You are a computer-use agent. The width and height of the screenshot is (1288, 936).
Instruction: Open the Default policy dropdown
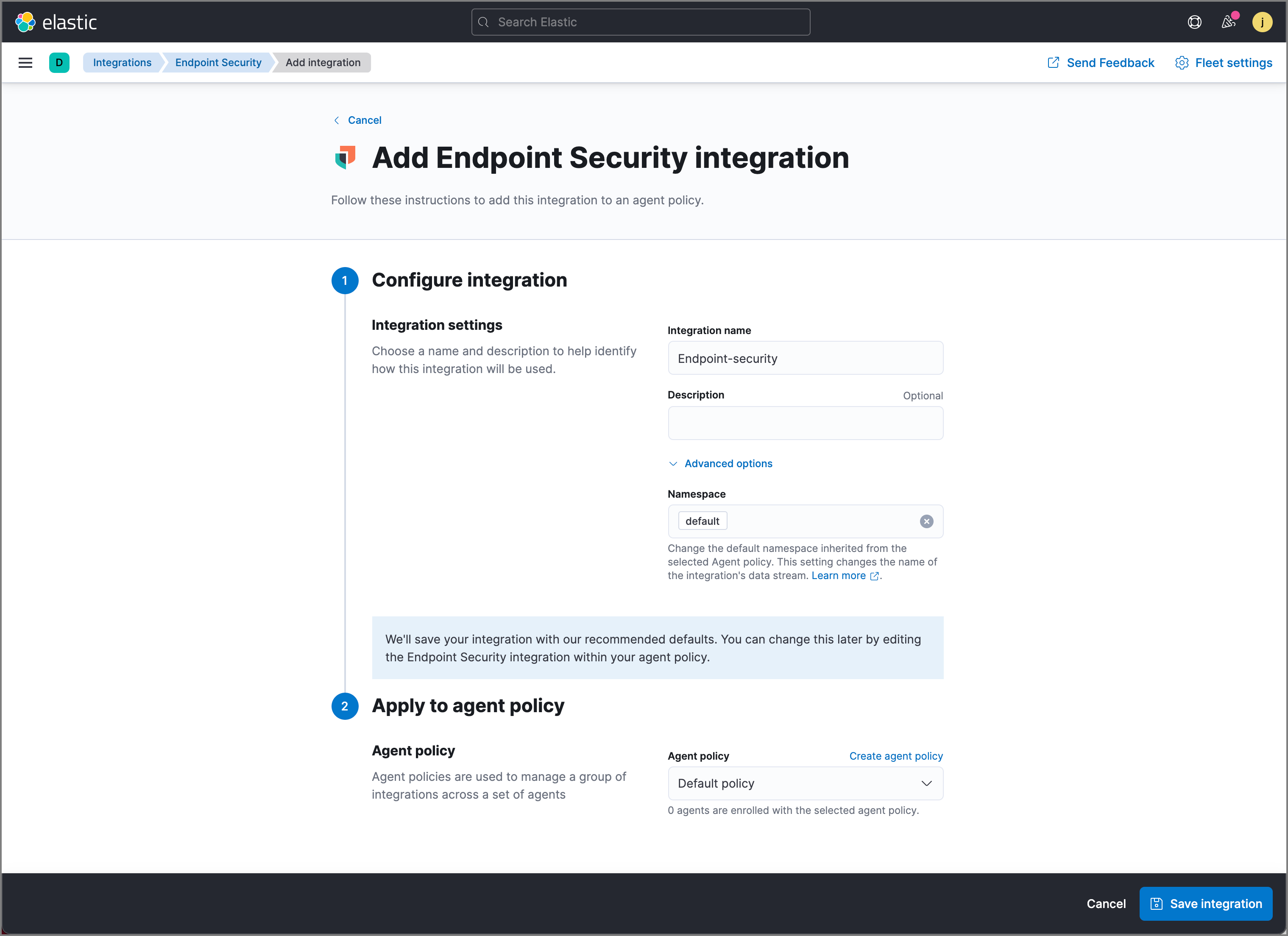pos(805,783)
